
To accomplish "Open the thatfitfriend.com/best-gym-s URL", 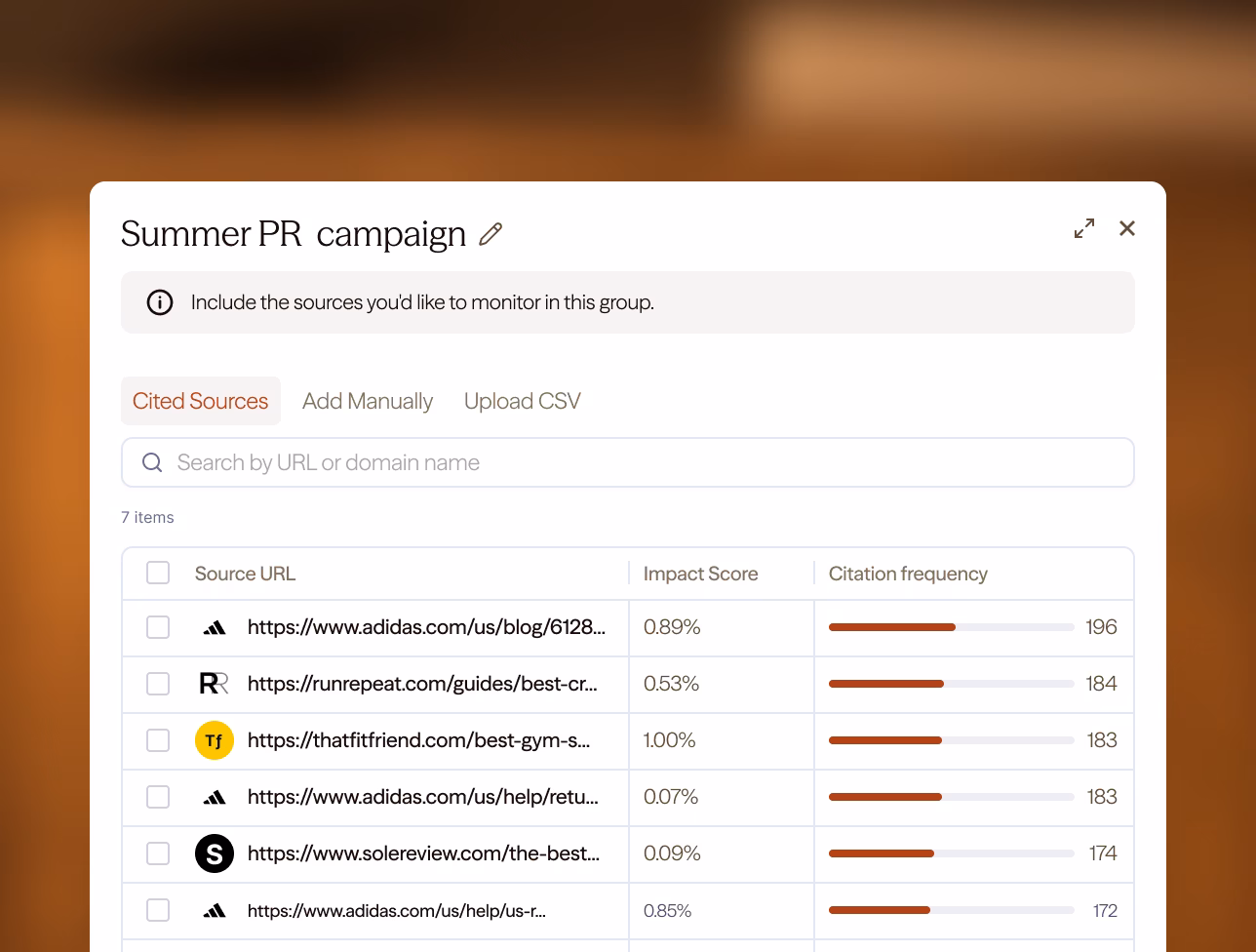I will point(419,740).
